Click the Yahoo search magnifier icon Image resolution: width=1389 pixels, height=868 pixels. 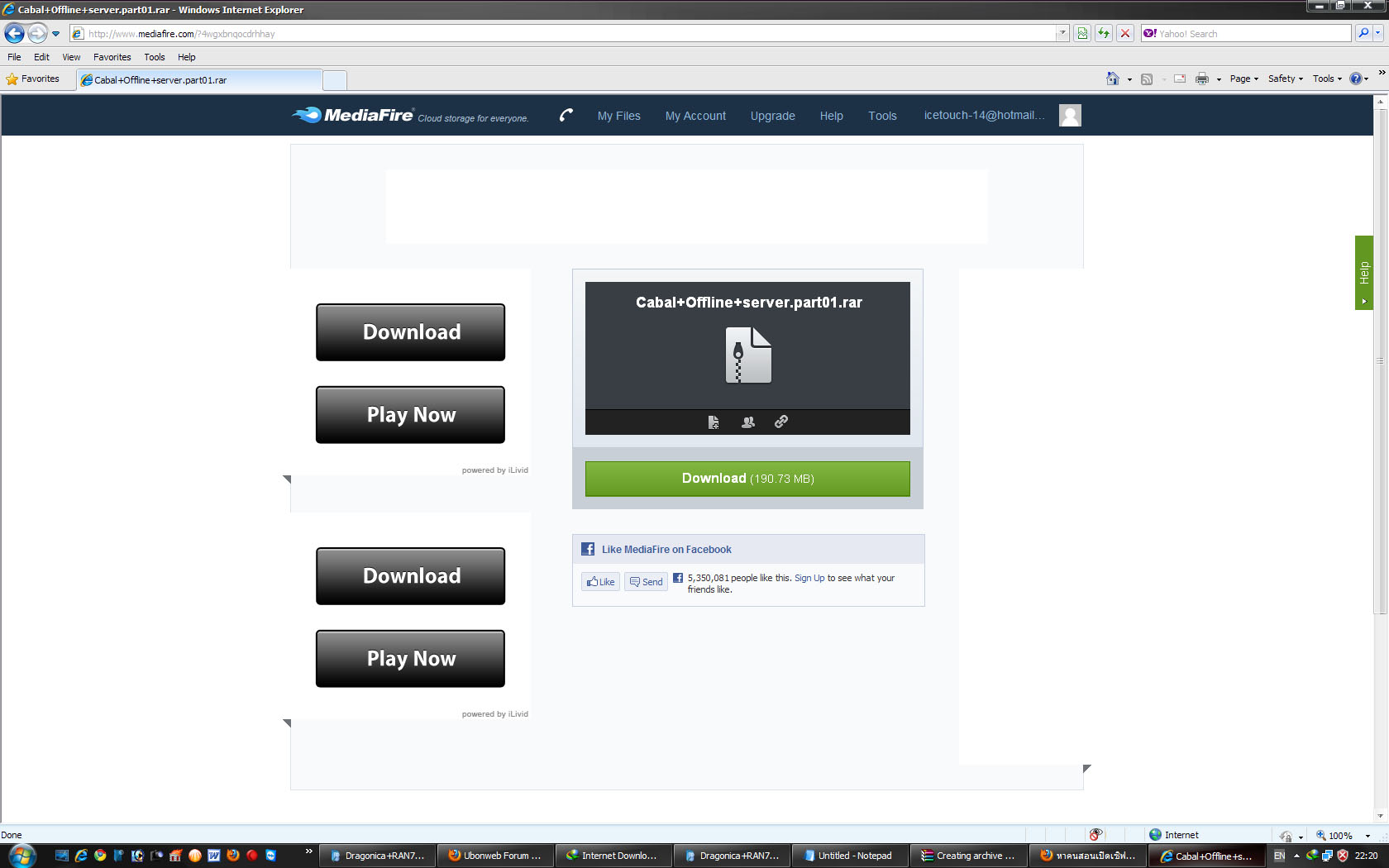1363,33
